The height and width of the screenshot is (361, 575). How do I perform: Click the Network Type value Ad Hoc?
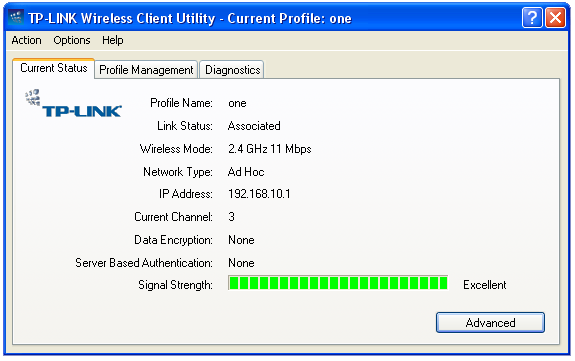coord(246,172)
